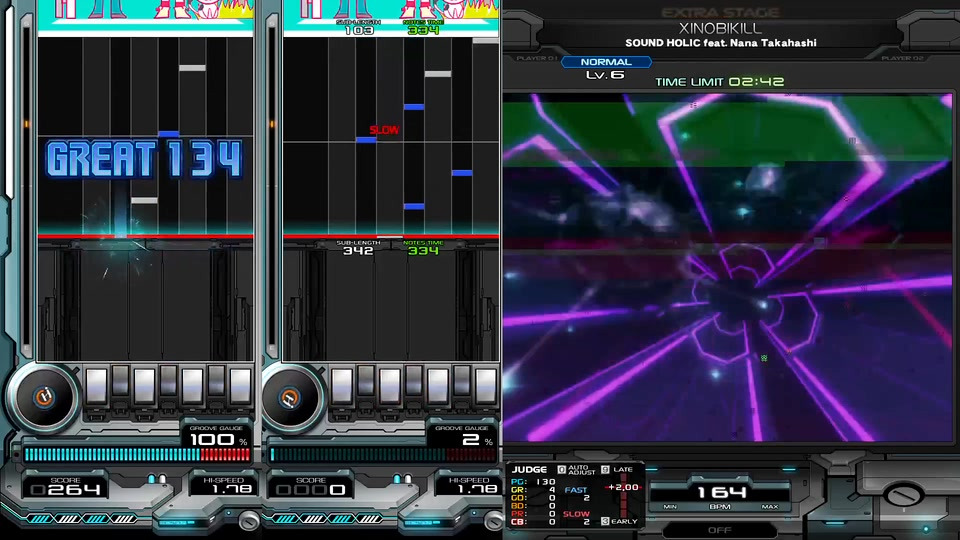Click the GR: 4 judge count
Viewport: 960px width, 540px height.
[x=533, y=490]
